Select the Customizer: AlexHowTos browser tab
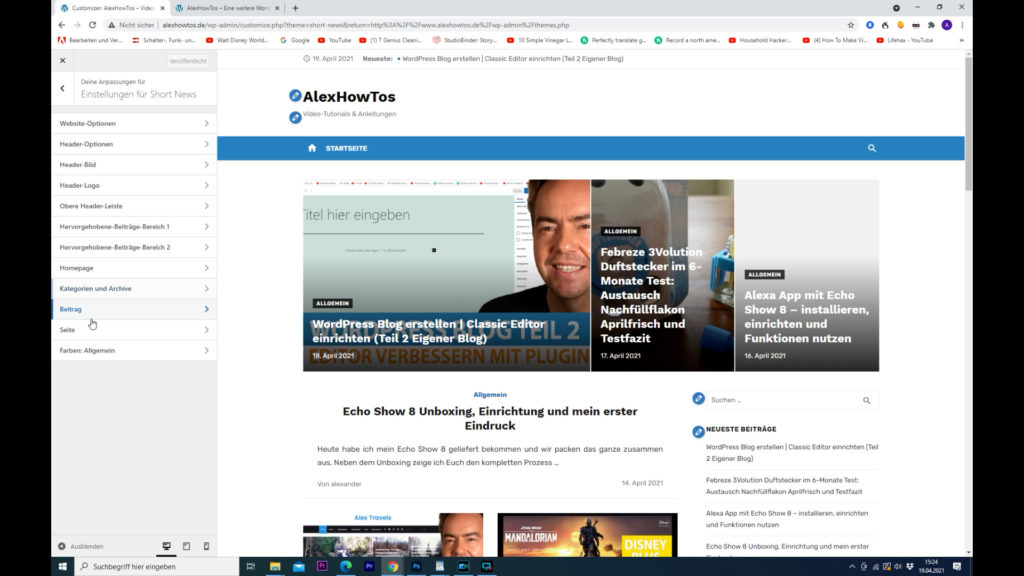The width and height of the screenshot is (1024, 576). coord(112,8)
